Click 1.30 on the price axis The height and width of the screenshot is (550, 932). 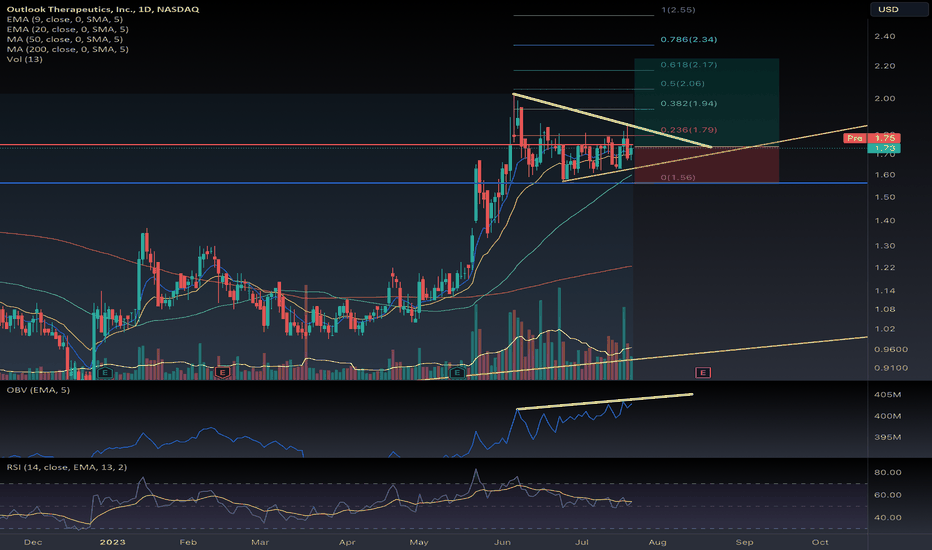pos(885,246)
